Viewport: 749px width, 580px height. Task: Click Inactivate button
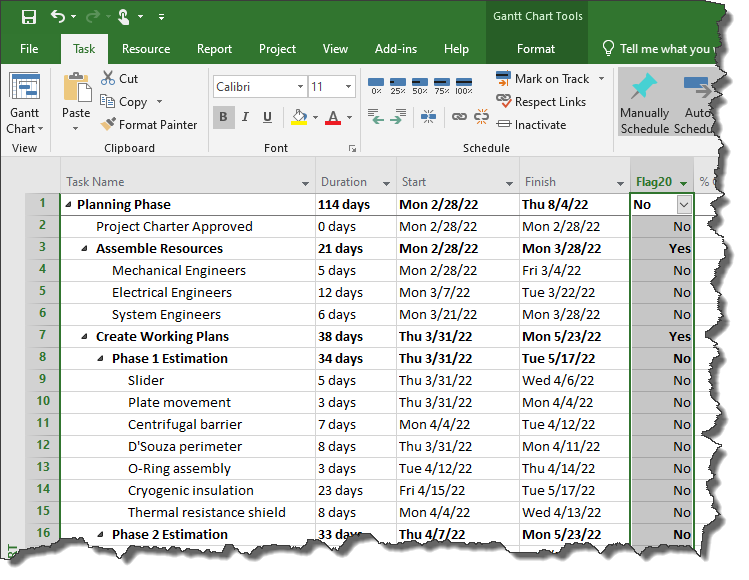pos(531,125)
